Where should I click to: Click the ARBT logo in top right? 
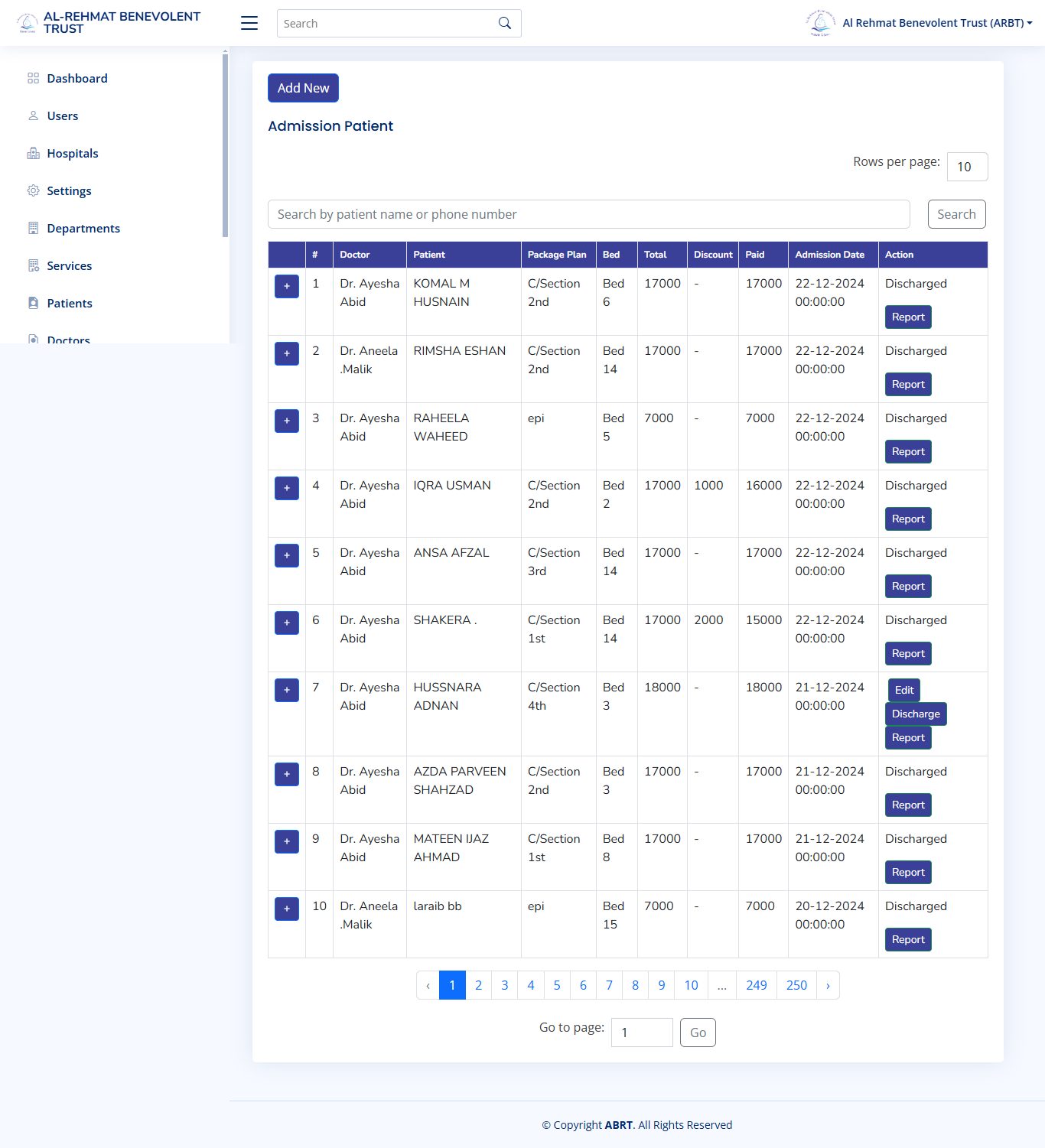coord(820,22)
